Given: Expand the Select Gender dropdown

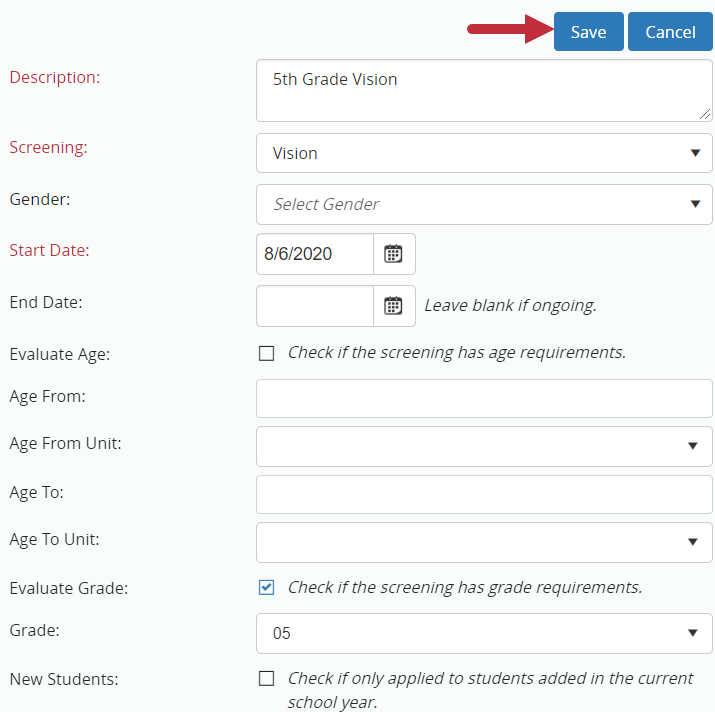Looking at the screenshot, I should [x=484, y=204].
